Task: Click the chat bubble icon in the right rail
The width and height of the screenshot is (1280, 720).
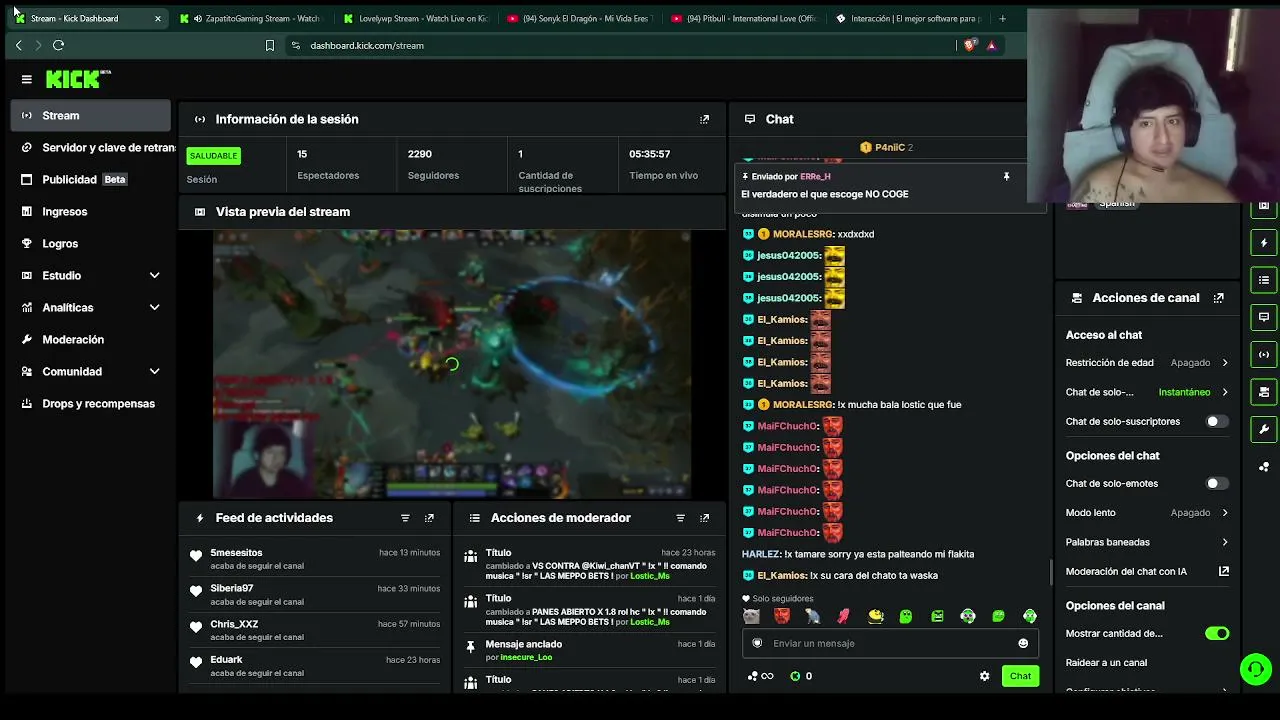Action: point(1264,317)
